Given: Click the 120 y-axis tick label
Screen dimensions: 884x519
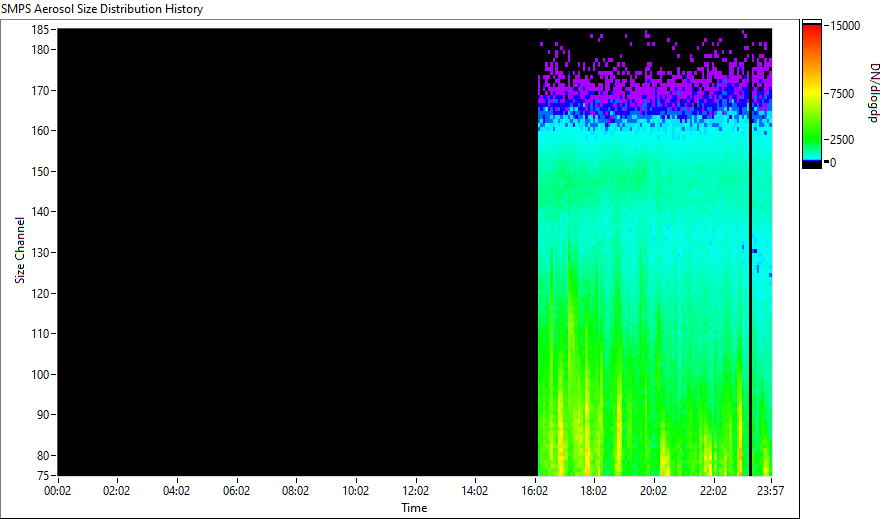Looking at the screenshot, I should tap(40, 294).
